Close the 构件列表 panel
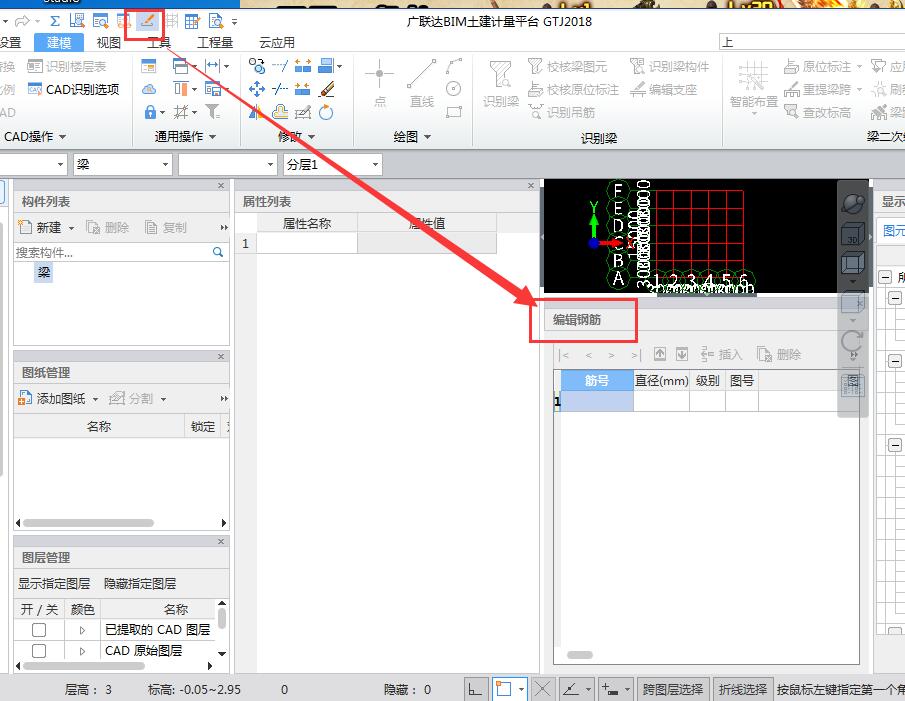The image size is (905, 701). tap(220, 185)
